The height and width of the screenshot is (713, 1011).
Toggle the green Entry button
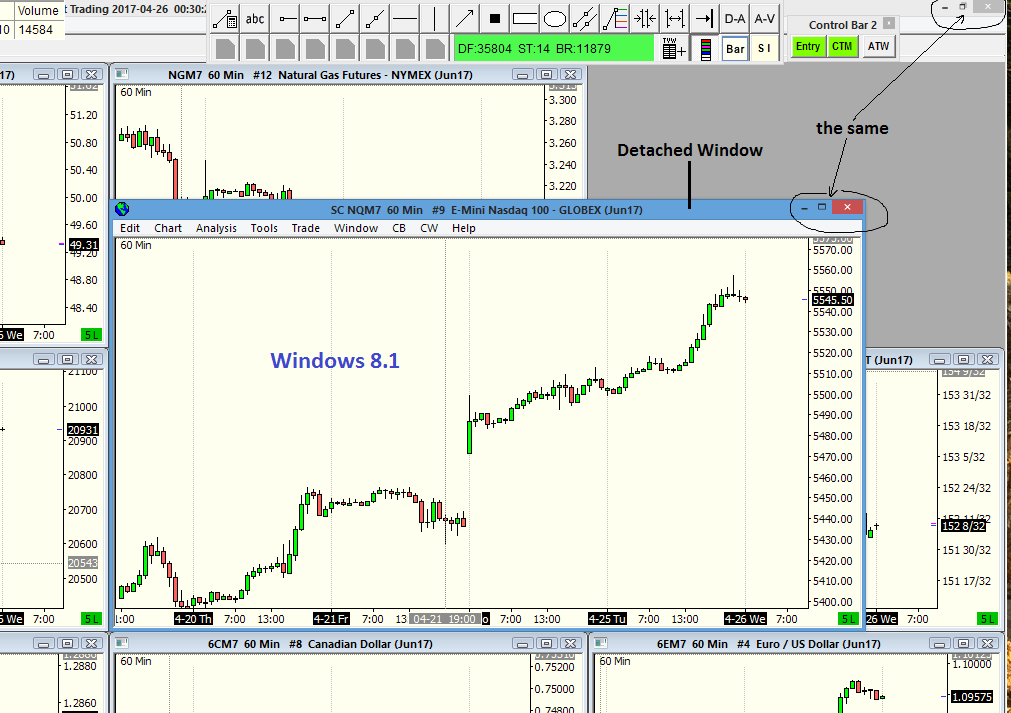pyautogui.click(x=808, y=46)
